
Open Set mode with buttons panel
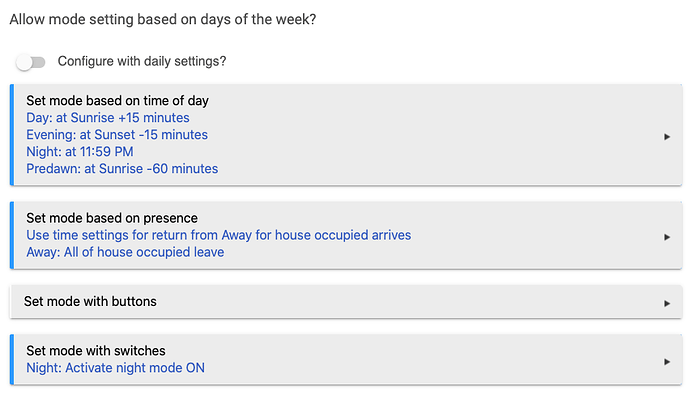click(346, 302)
